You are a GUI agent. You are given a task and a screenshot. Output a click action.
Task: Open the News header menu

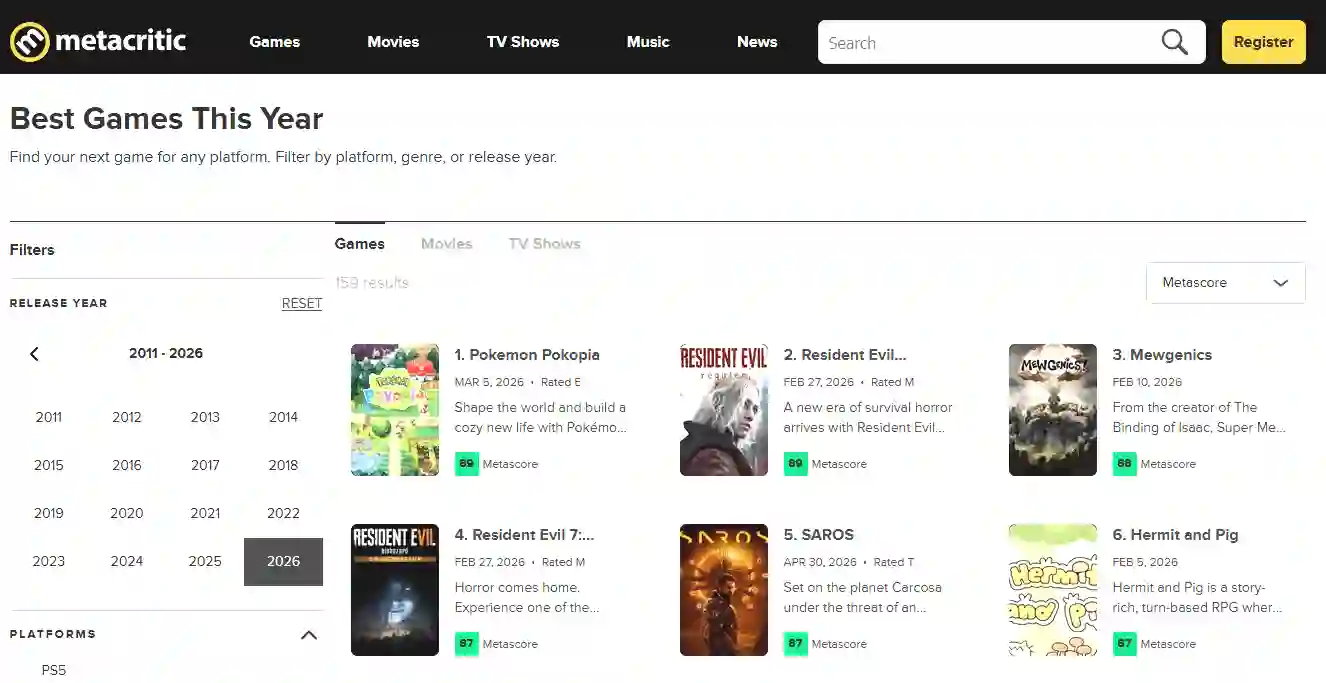coord(757,42)
